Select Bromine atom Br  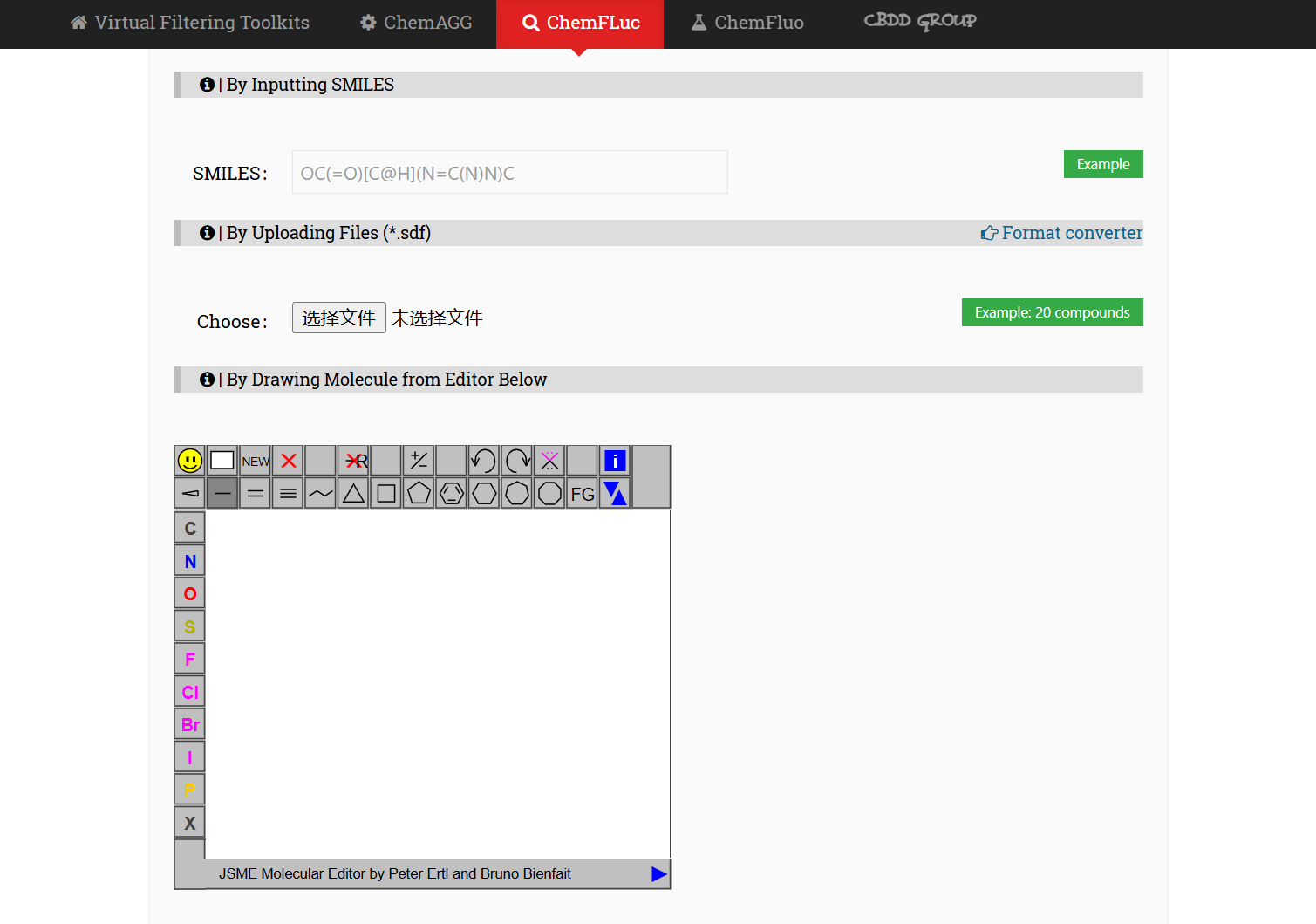click(x=190, y=724)
